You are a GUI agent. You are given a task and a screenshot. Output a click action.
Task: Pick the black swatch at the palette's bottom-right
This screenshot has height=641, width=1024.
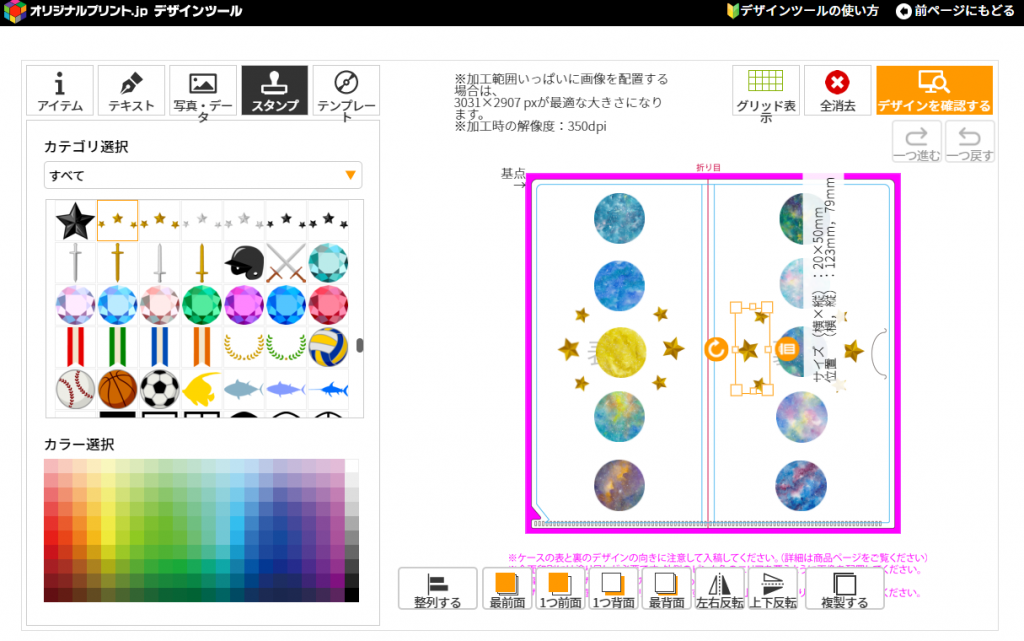351,595
